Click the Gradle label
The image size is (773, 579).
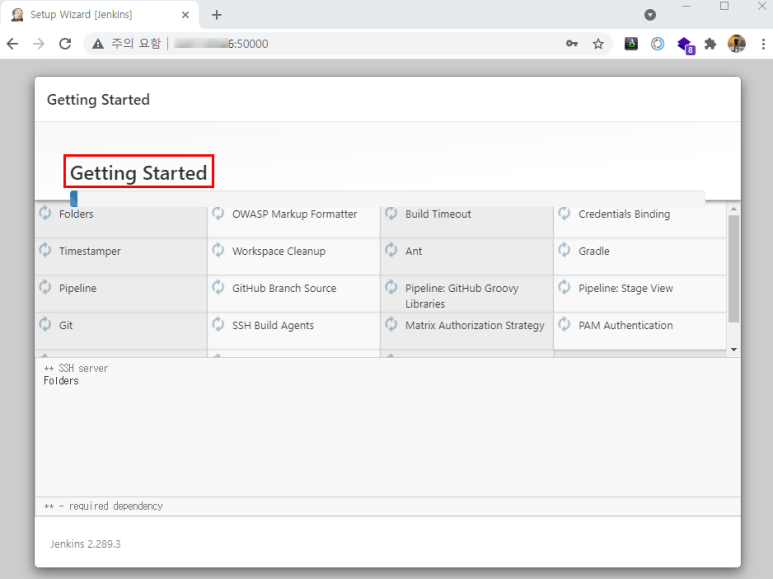pyautogui.click(x=594, y=251)
